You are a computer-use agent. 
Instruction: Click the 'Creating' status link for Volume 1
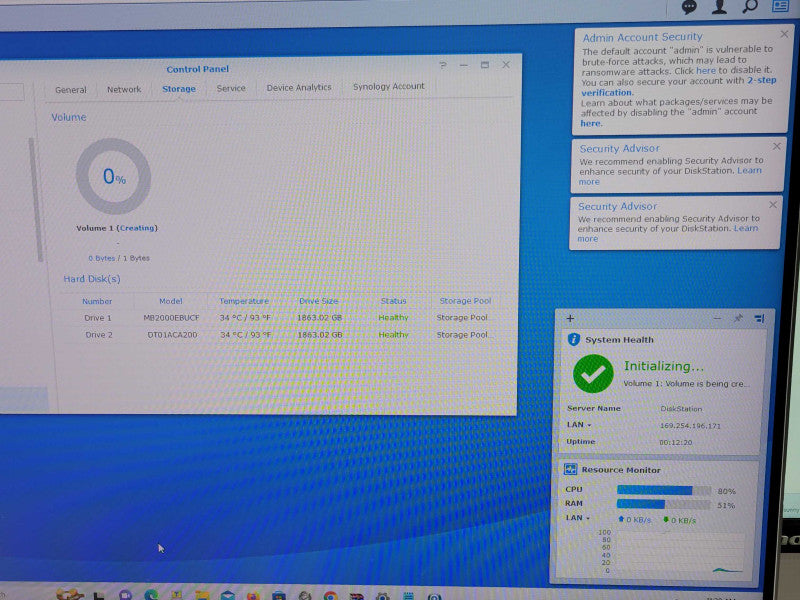[x=137, y=228]
